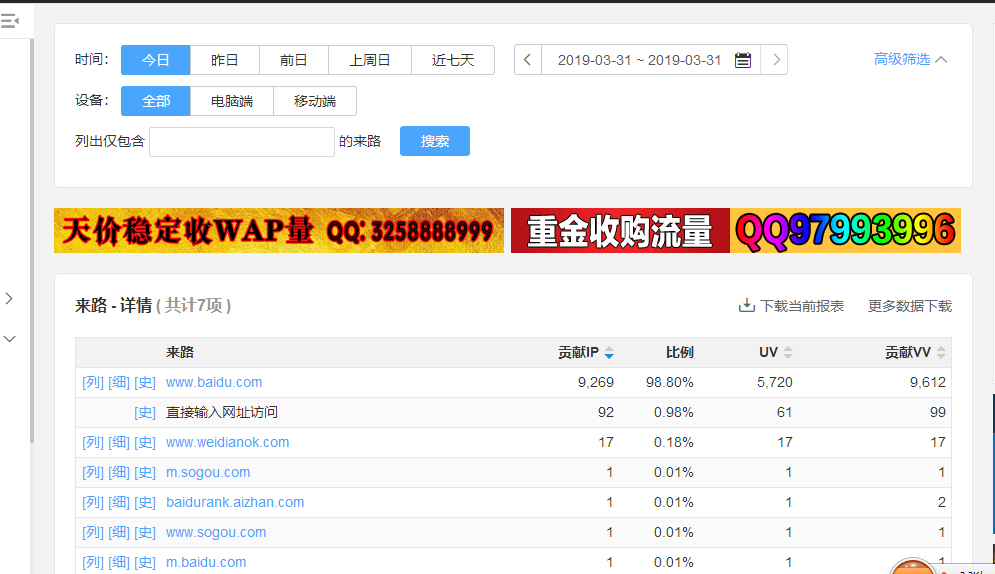Open m.baidu.com referrer link
The height and width of the screenshot is (574, 995).
coord(206,563)
